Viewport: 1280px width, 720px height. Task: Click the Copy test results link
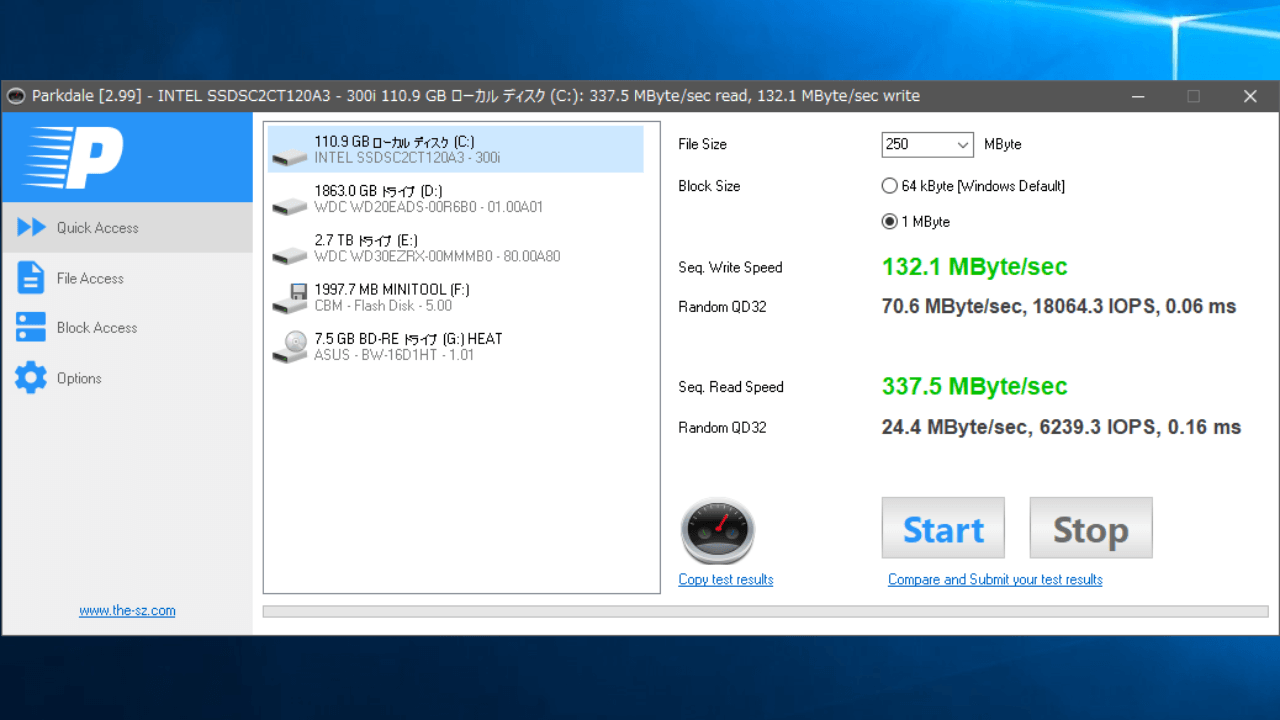tap(726, 579)
